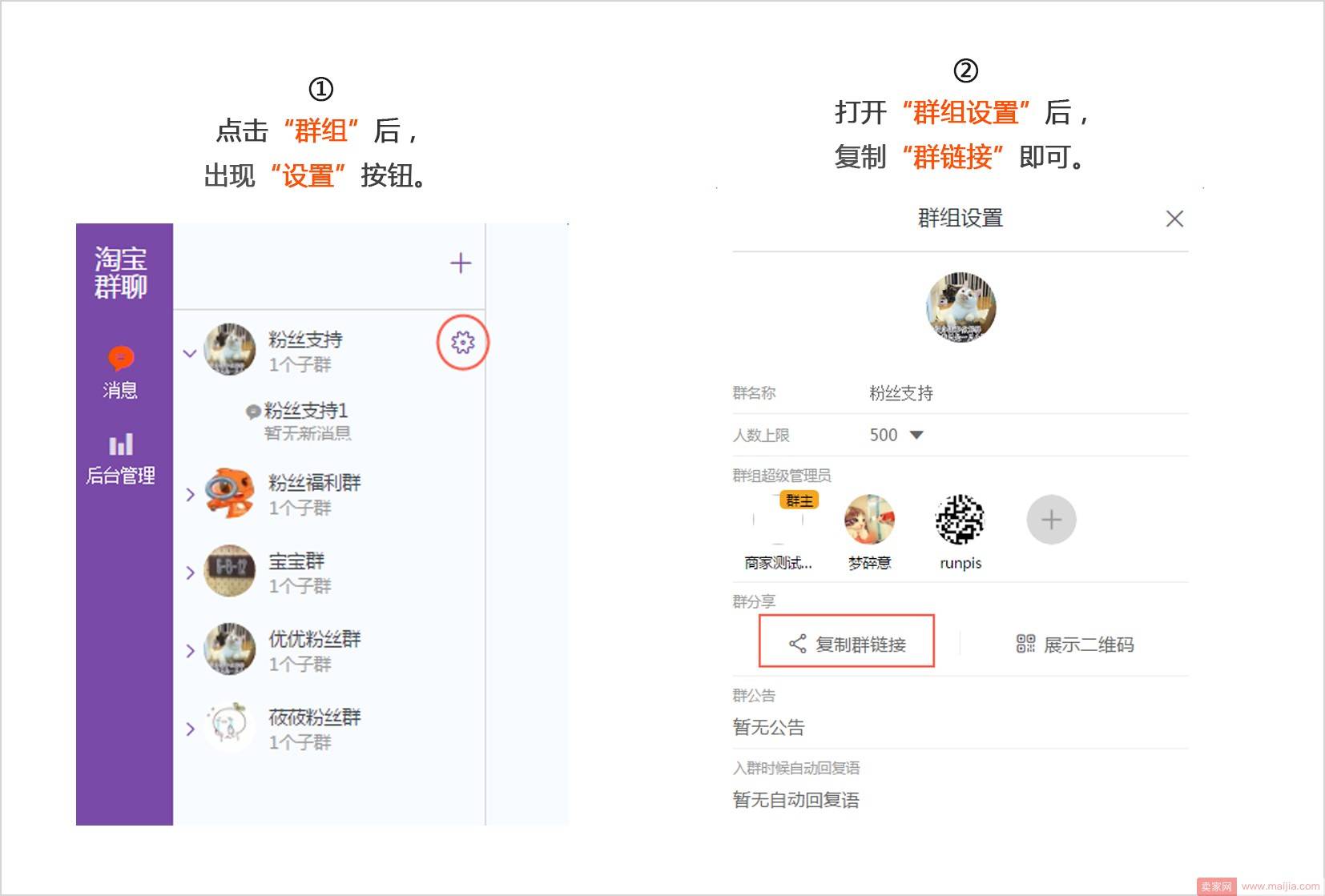The image size is (1325, 896).
Task: Click the 淘宝群聊 logo
Action: coord(121,272)
